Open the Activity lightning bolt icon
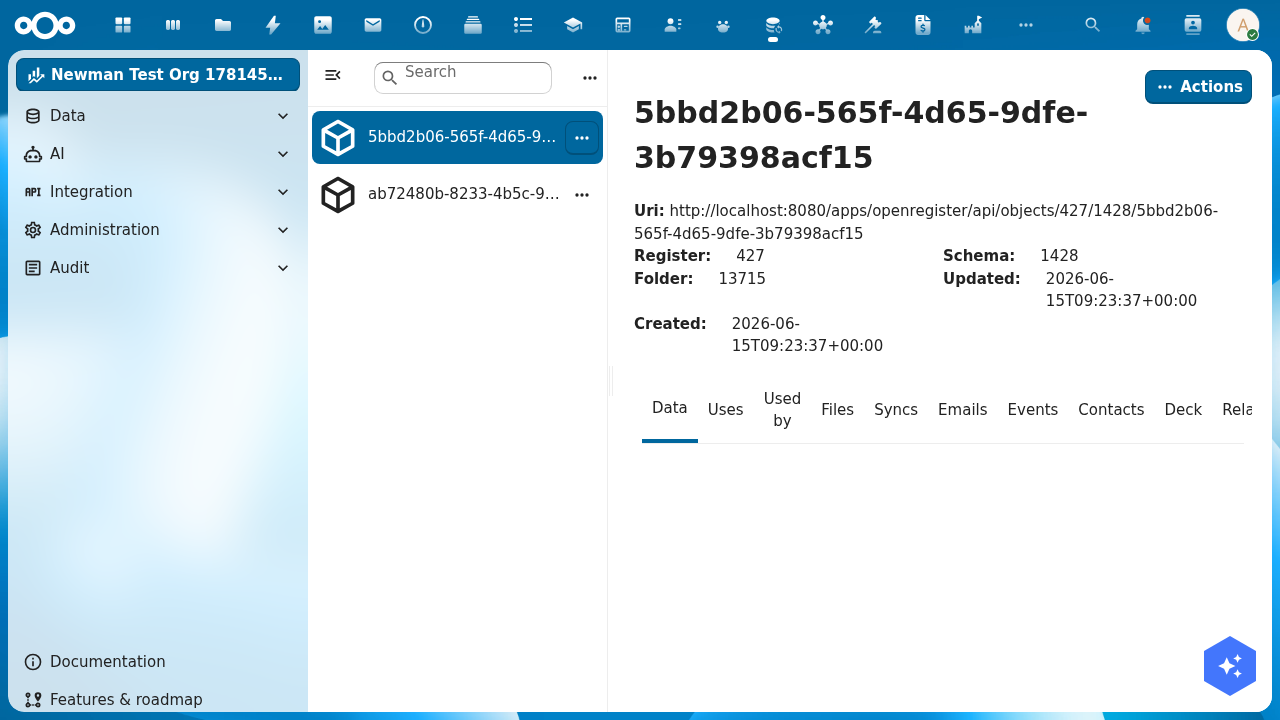The width and height of the screenshot is (1280, 720). point(273,25)
